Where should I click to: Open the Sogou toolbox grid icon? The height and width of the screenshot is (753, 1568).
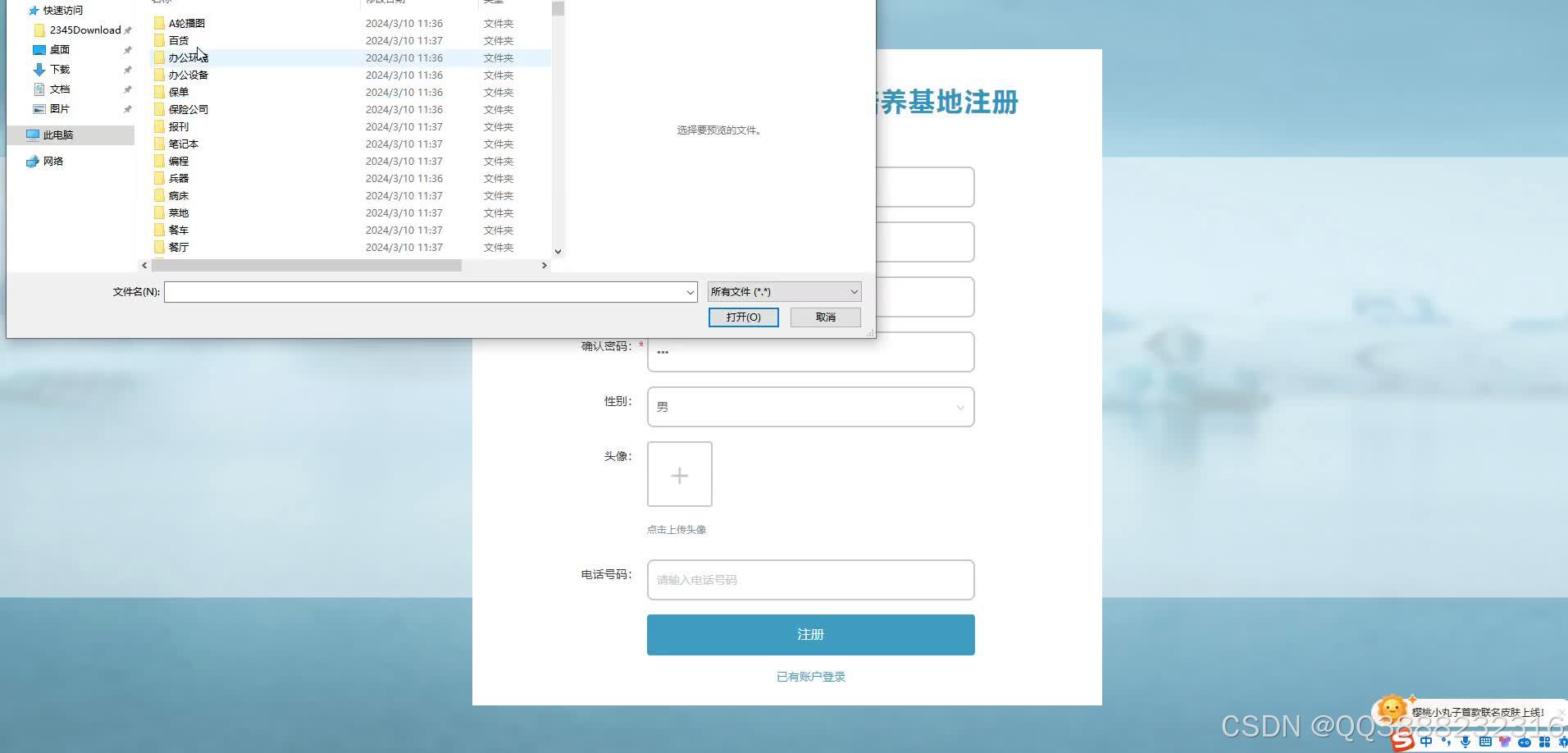point(1544,742)
